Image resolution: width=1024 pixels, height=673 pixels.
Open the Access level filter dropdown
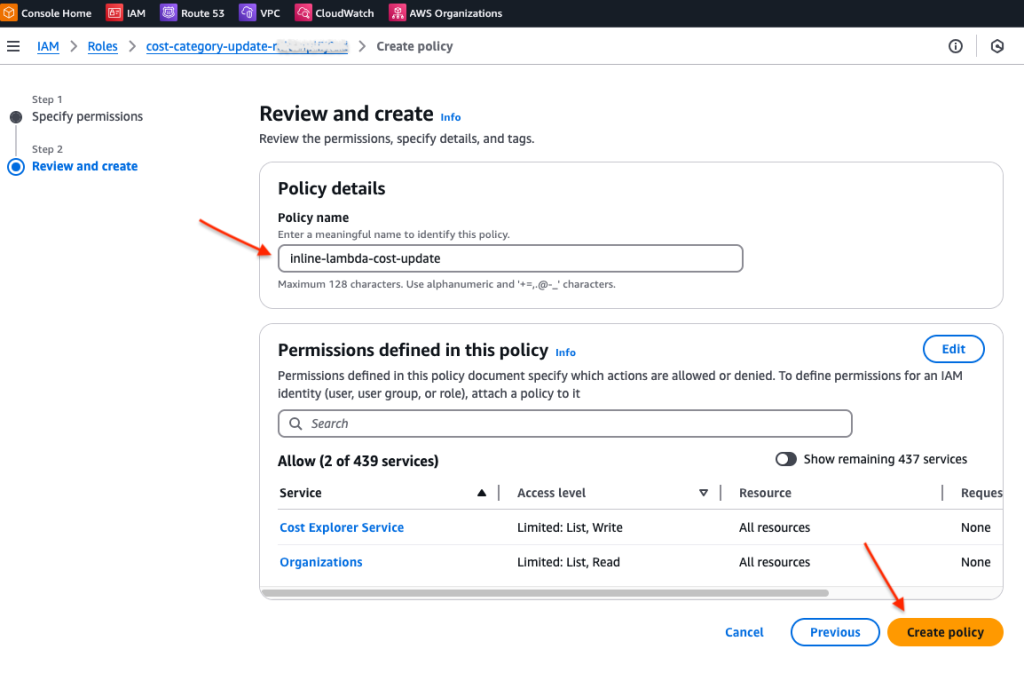pos(703,492)
